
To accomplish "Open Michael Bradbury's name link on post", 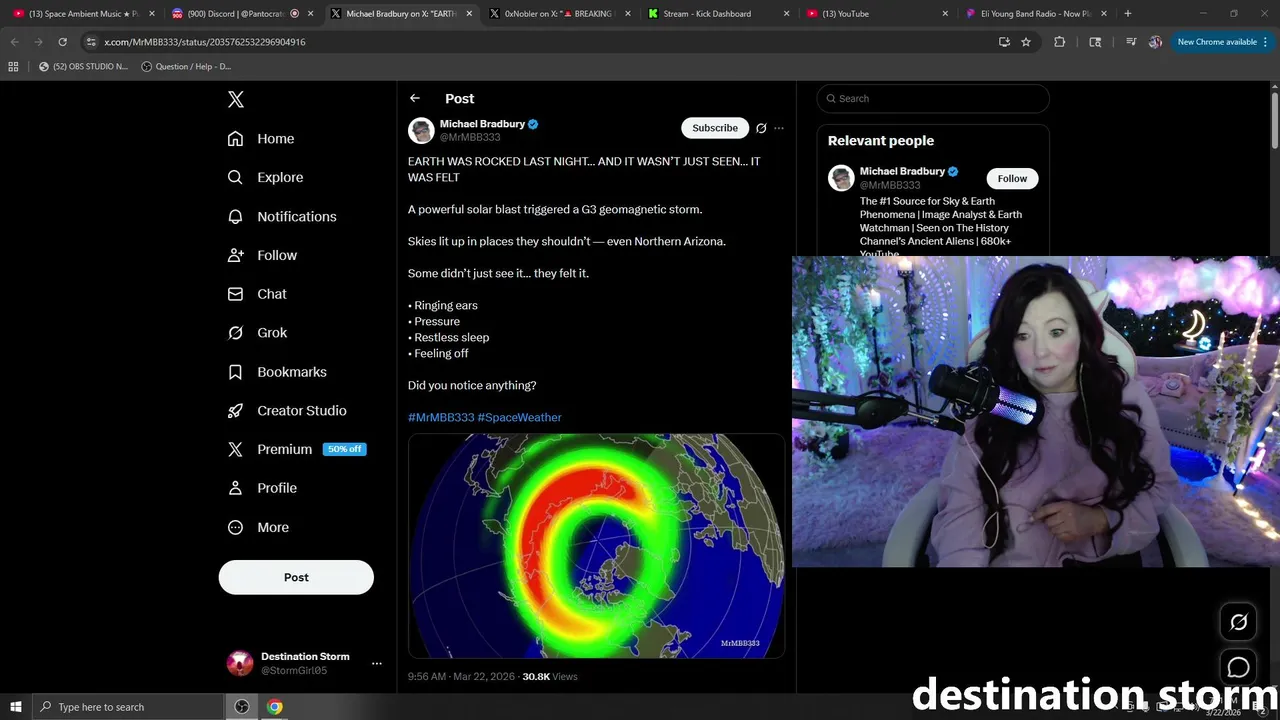I will click(482, 124).
